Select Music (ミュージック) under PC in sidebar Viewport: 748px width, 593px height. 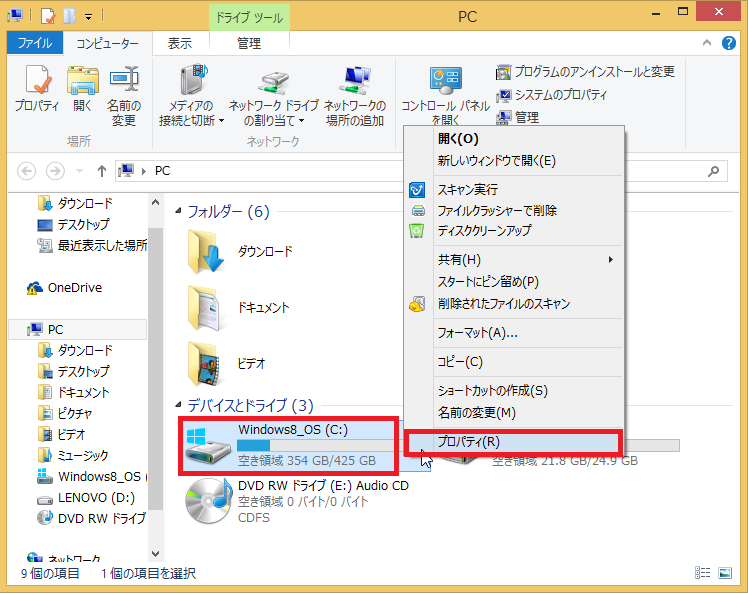click(x=73, y=456)
